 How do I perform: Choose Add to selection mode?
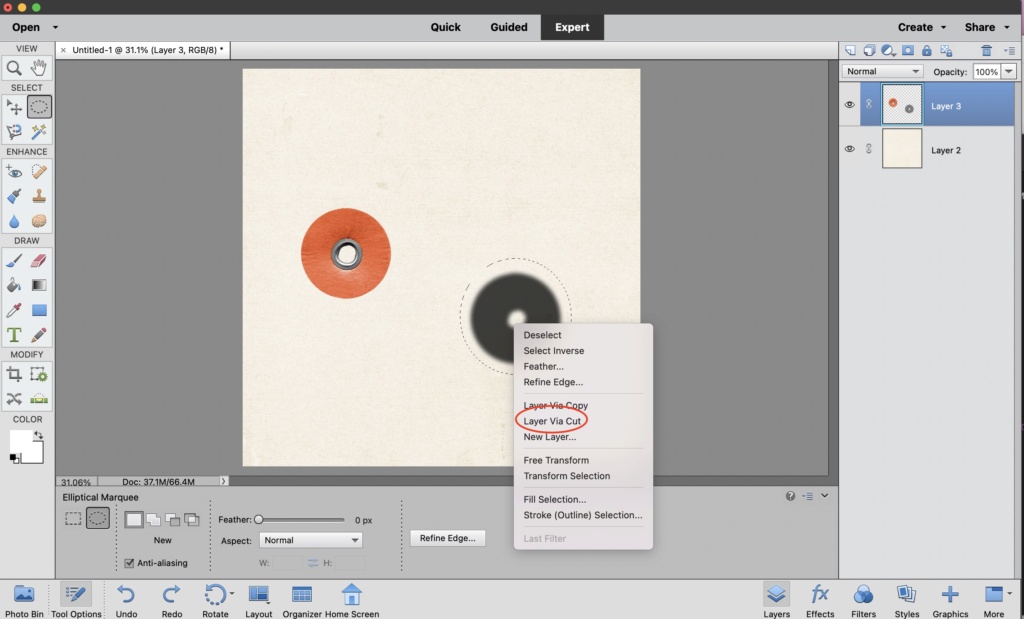(x=153, y=520)
